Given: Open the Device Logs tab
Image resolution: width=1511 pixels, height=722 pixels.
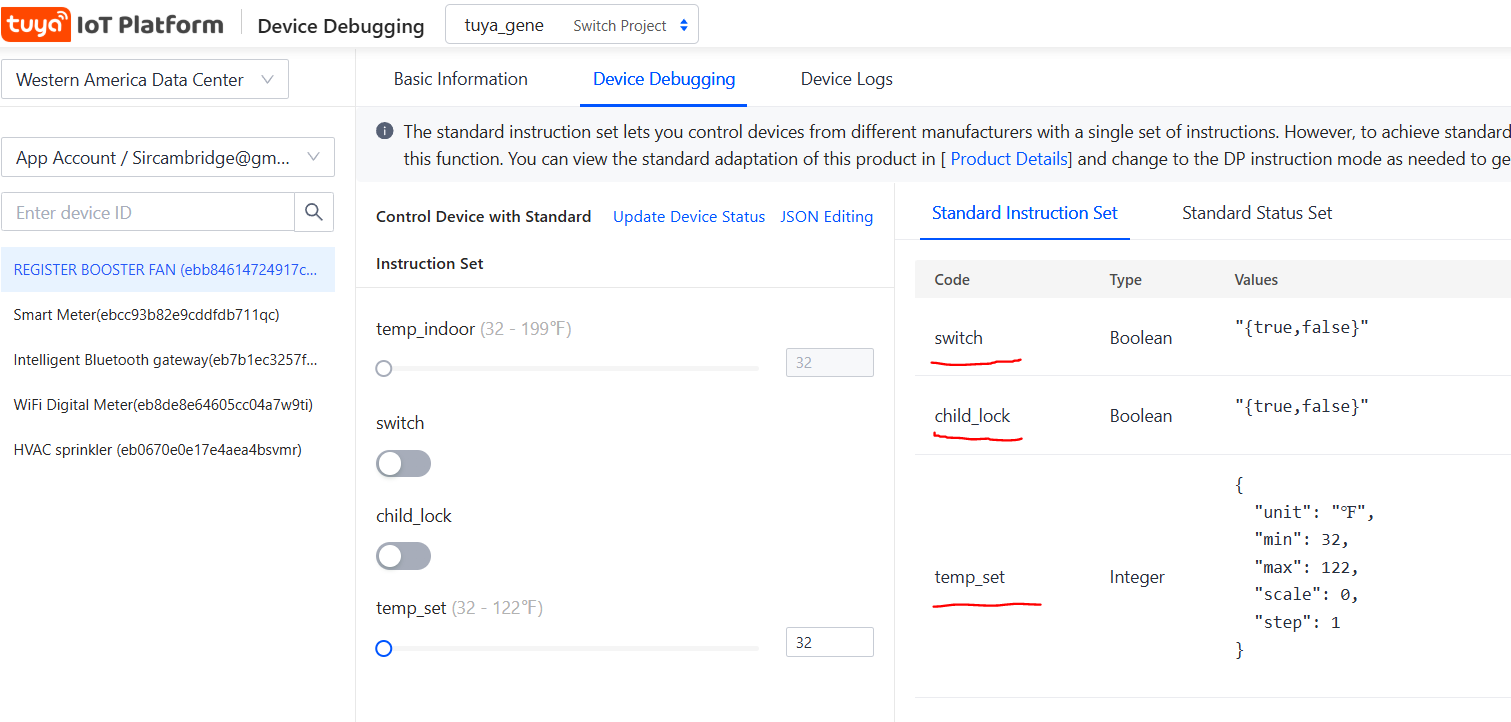Looking at the screenshot, I should click(846, 79).
